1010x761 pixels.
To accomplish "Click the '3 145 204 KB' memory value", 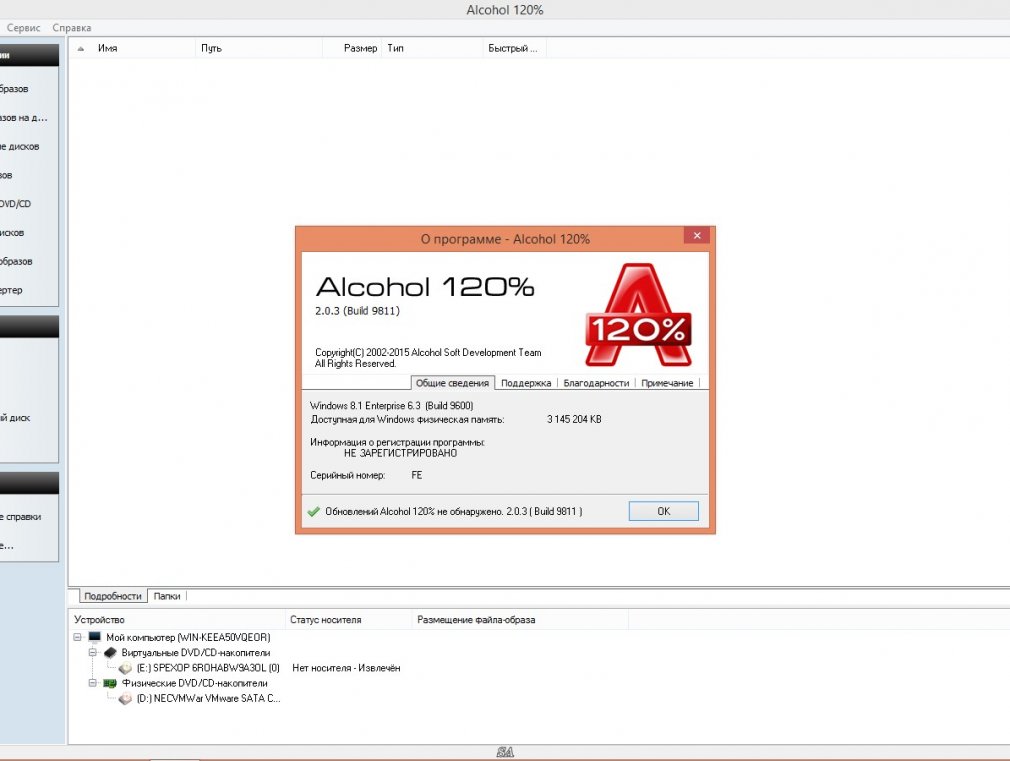I will click(574, 419).
